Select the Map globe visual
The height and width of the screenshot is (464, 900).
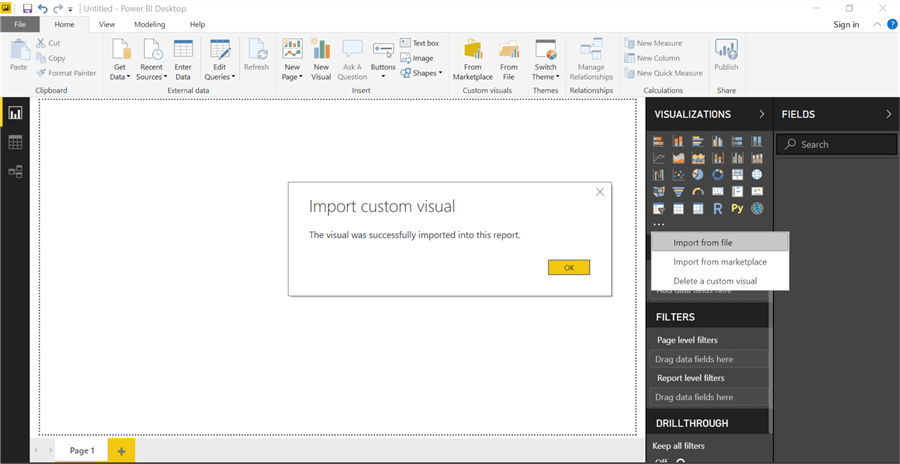point(757,175)
